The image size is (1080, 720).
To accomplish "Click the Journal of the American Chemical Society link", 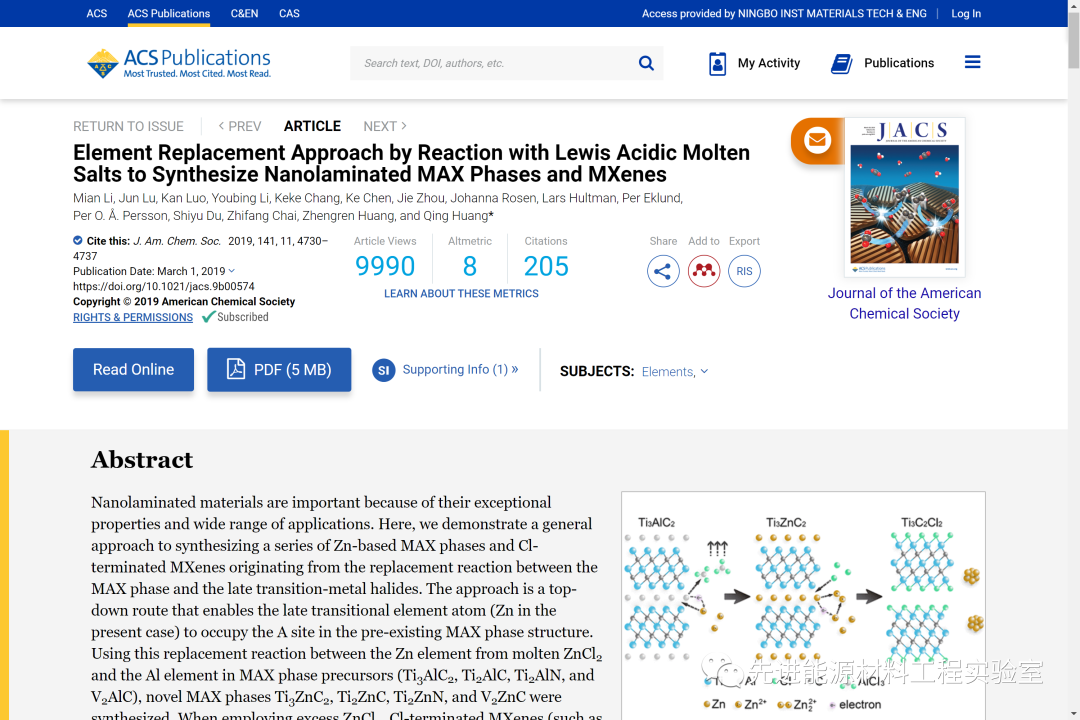I will (904, 303).
